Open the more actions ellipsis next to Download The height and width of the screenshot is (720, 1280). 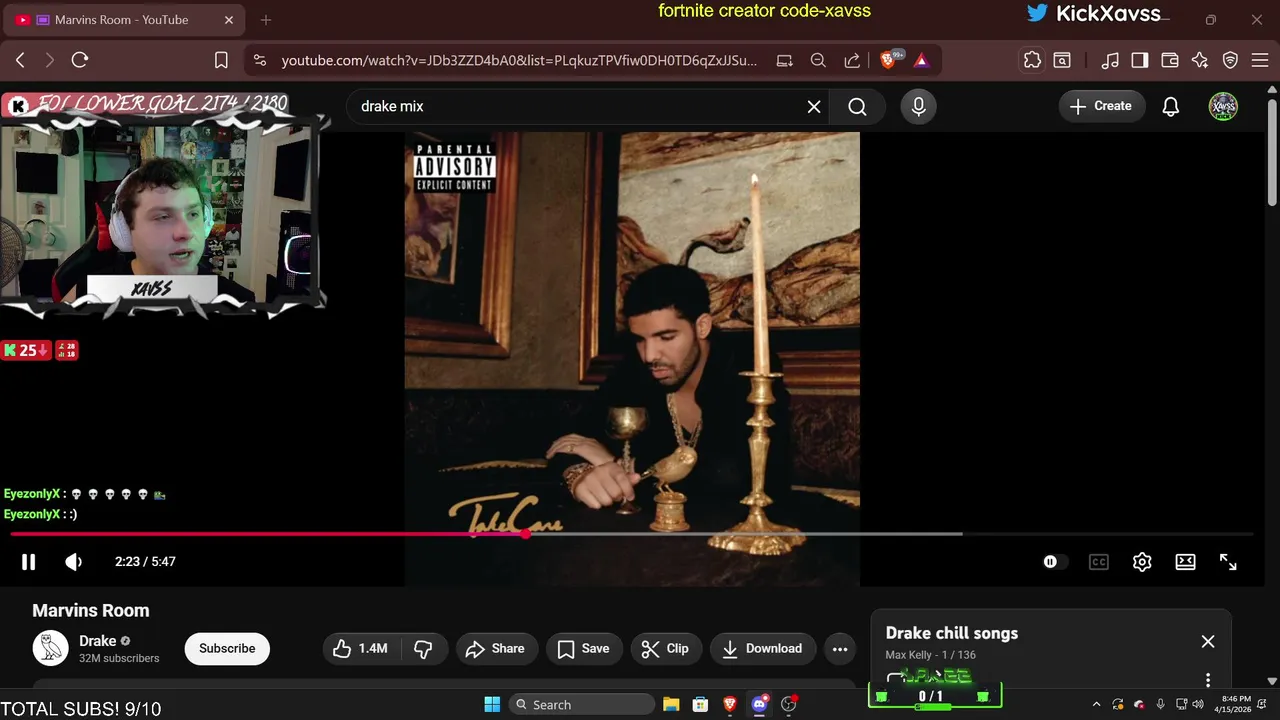tap(840, 649)
